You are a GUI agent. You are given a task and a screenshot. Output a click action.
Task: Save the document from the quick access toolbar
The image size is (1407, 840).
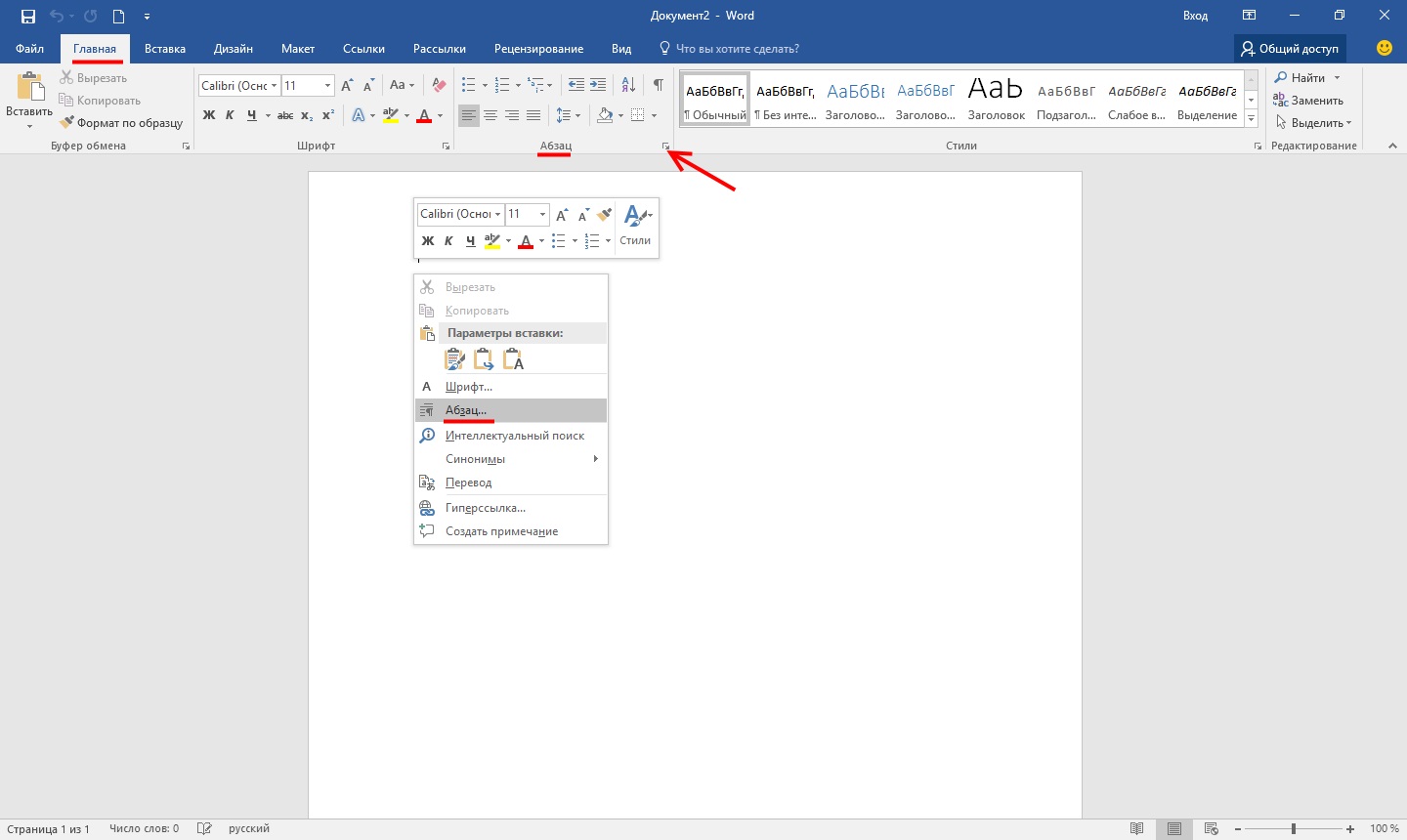[x=28, y=16]
